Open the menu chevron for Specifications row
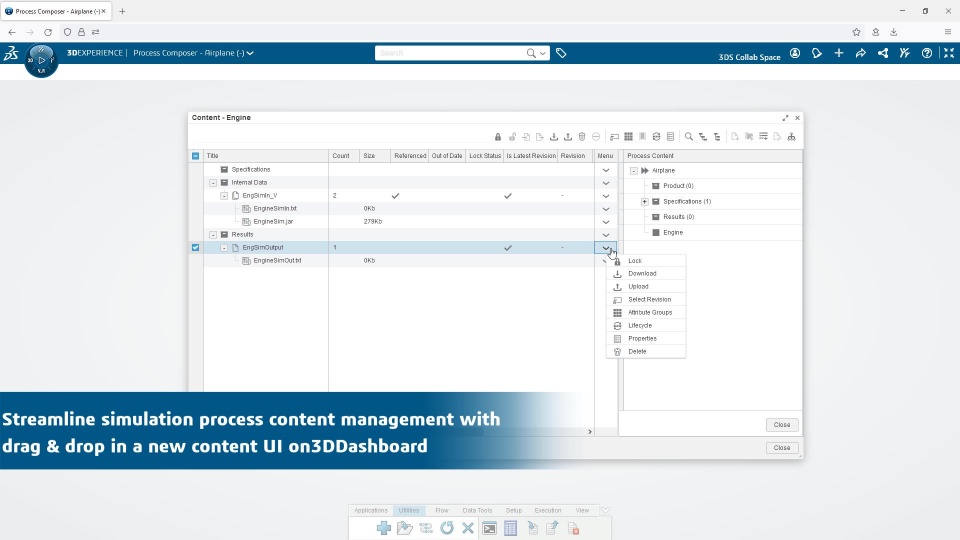The height and width of the screenshot is (540, 960). pos(606,170)
